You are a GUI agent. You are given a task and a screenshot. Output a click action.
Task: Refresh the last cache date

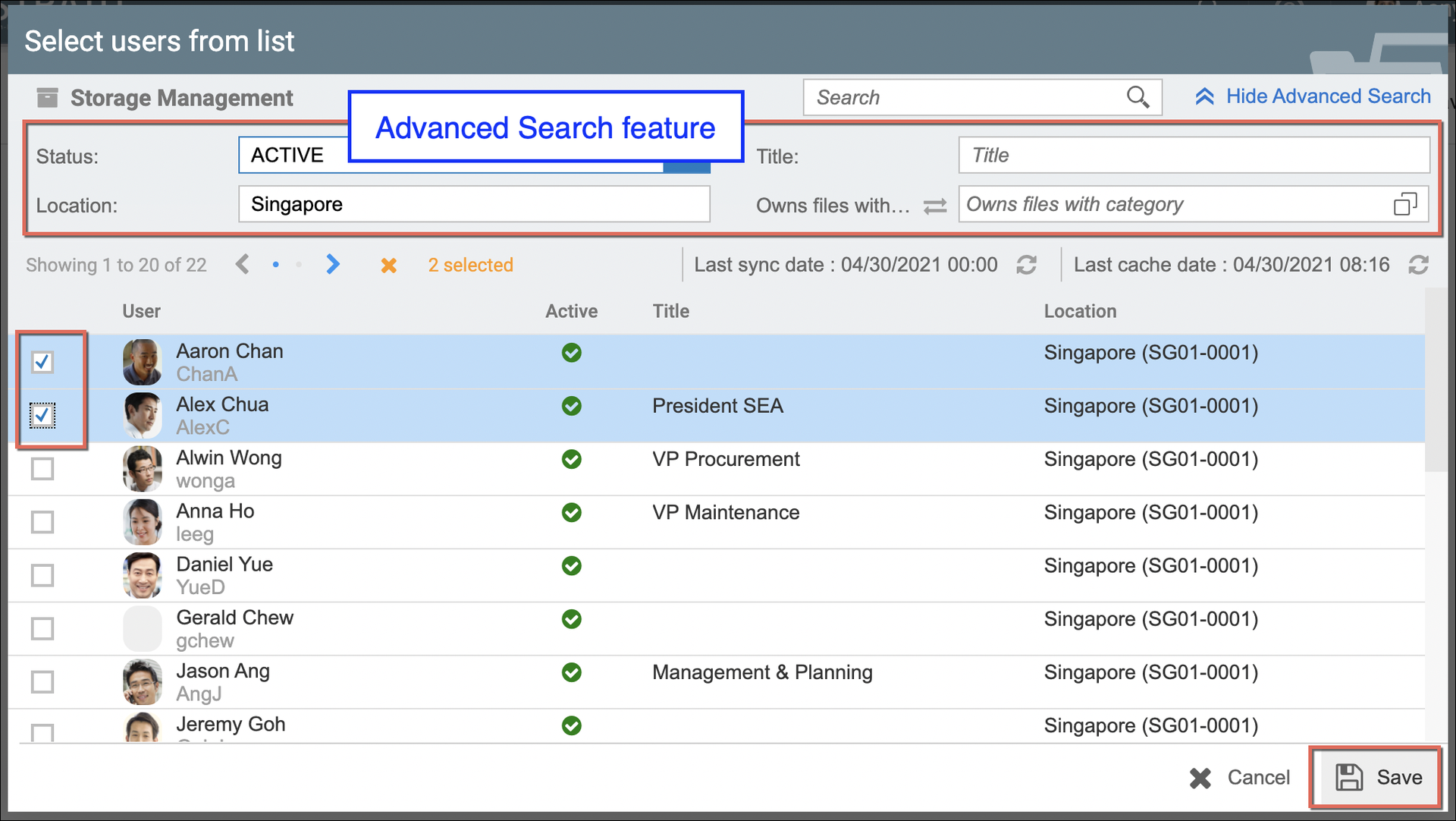tap(1418, 265)
